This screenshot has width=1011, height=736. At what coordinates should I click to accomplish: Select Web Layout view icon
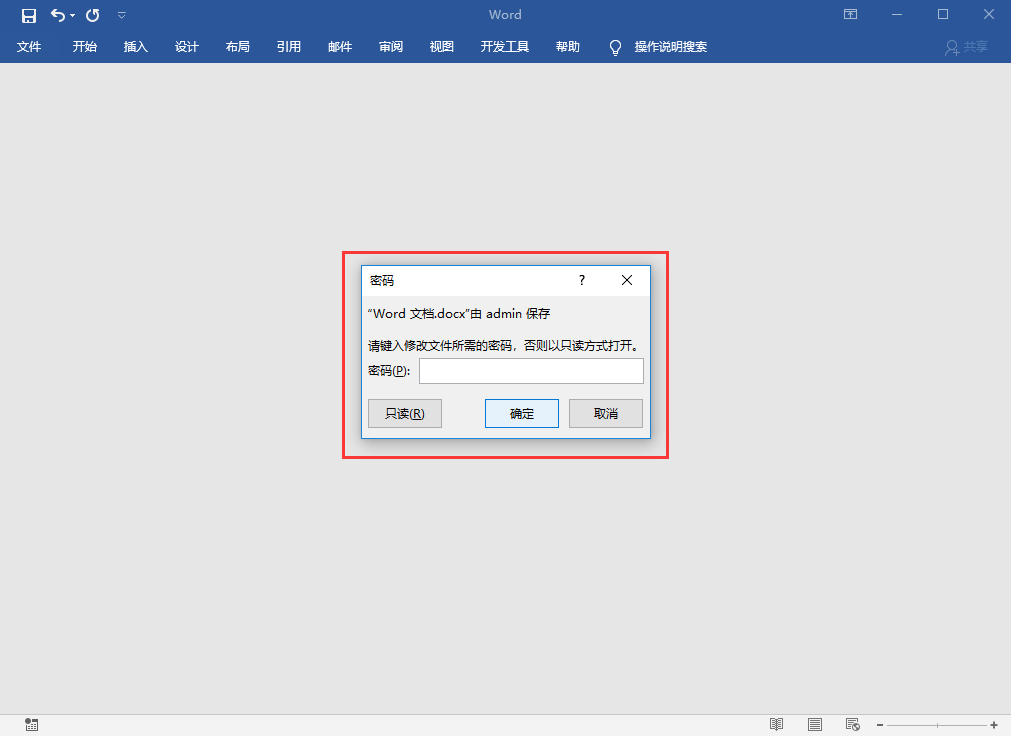852,724
